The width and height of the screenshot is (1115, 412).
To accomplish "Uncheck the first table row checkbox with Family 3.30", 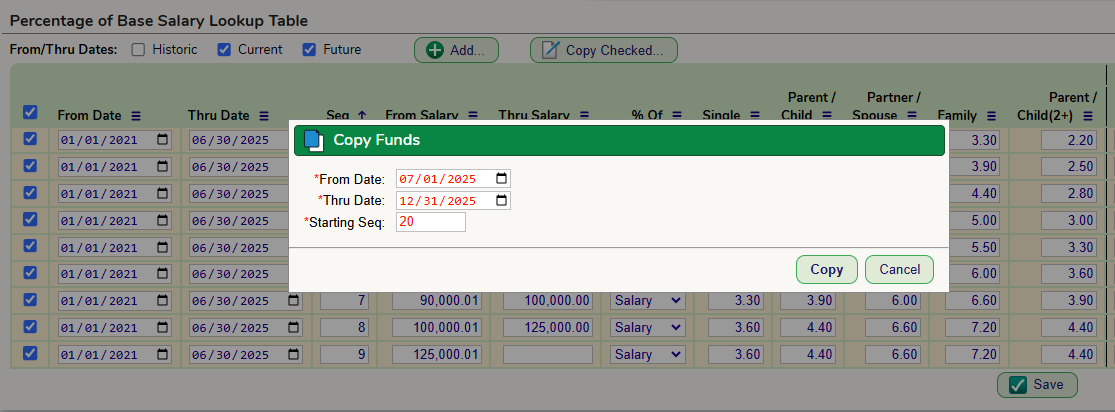I will (30, 139).
